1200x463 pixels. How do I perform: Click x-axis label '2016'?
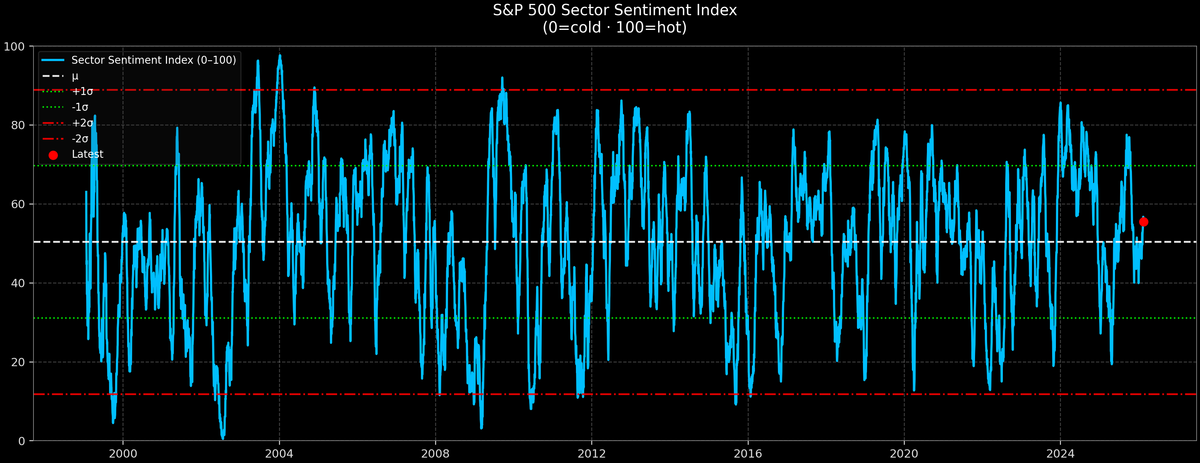(748, 453)
